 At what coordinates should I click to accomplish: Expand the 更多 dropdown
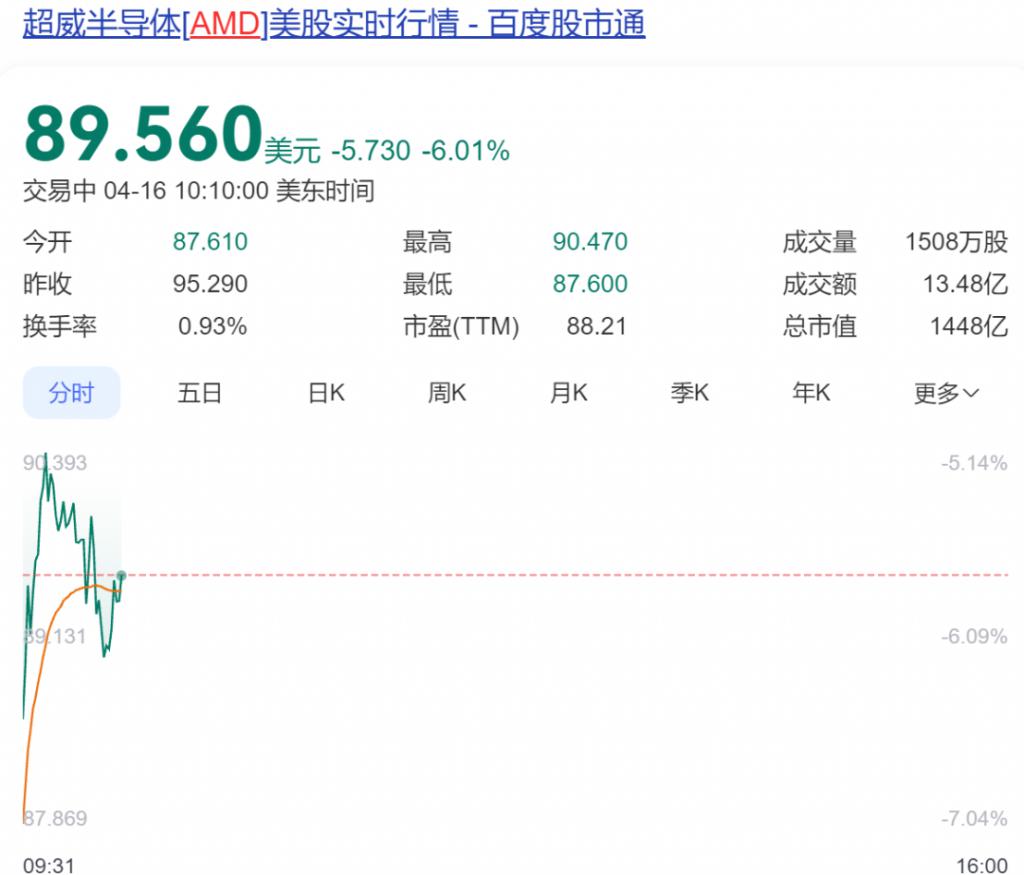[946, 393]
